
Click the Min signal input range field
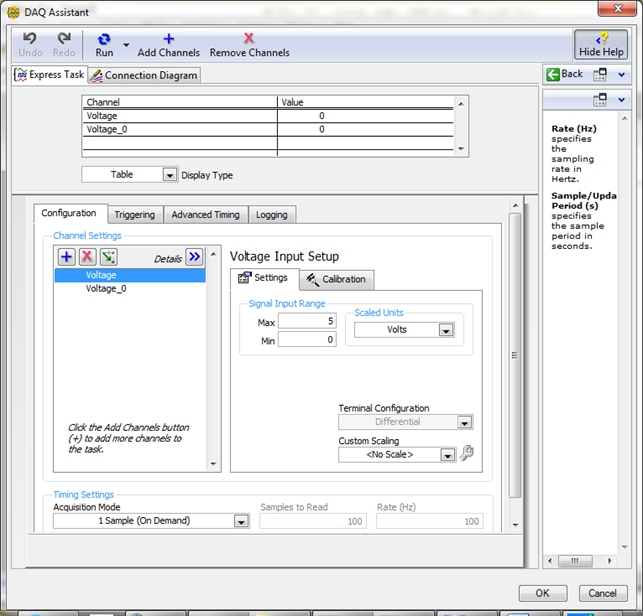pyautogui.click(x=307, y=340)
